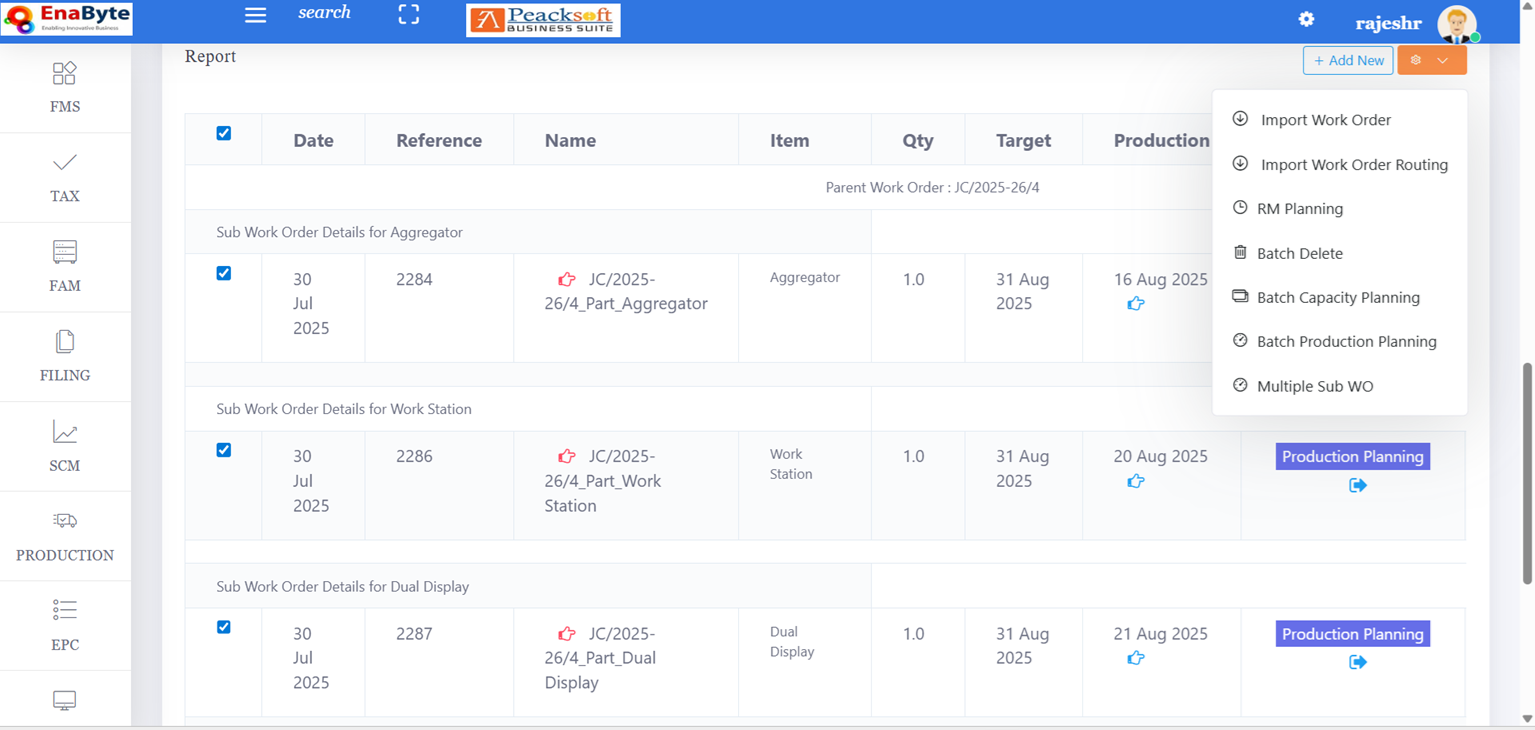Select Import Work Order Routing option
The height and width of the screenshot is (730, 1535).
point(1353,164)
